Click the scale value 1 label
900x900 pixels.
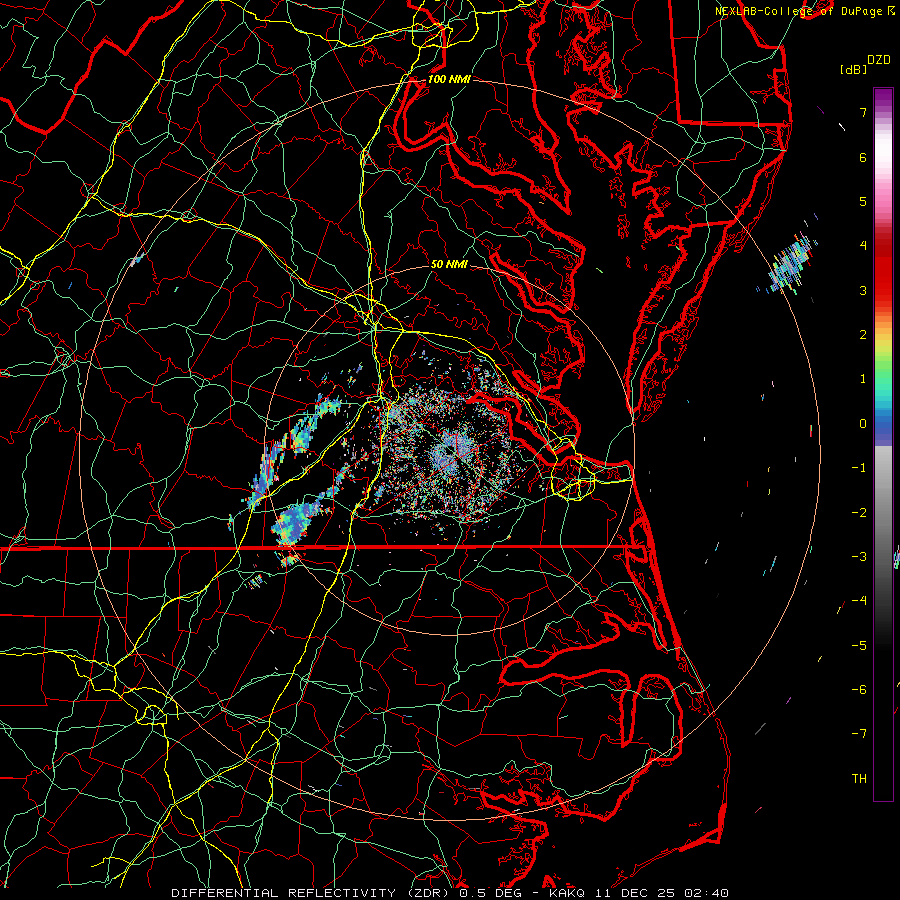click(x=863, y=379)
